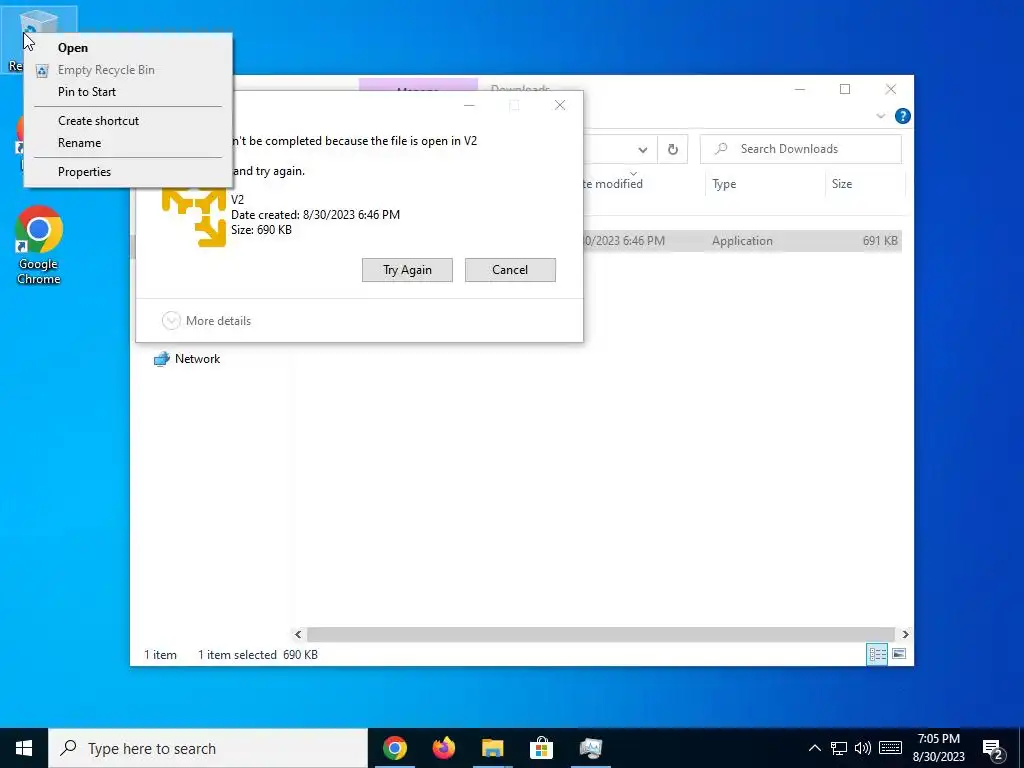This screenshot has width=1024, height=768.
Task: Switch to details view layout icon
Action: [877, 654]
